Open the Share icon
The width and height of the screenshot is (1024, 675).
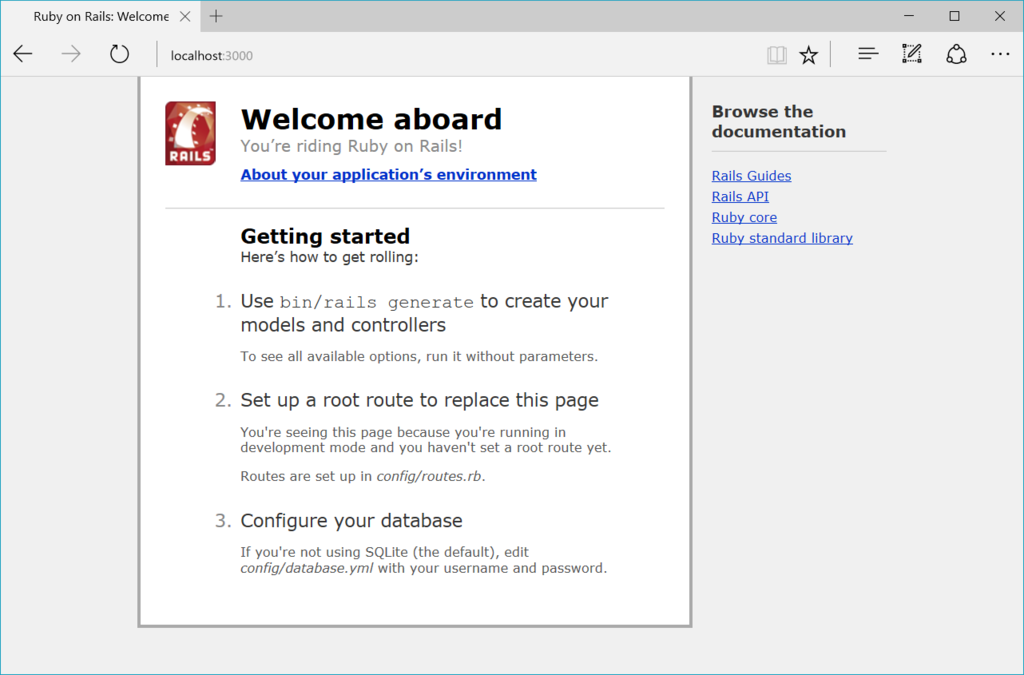(956, 54)
